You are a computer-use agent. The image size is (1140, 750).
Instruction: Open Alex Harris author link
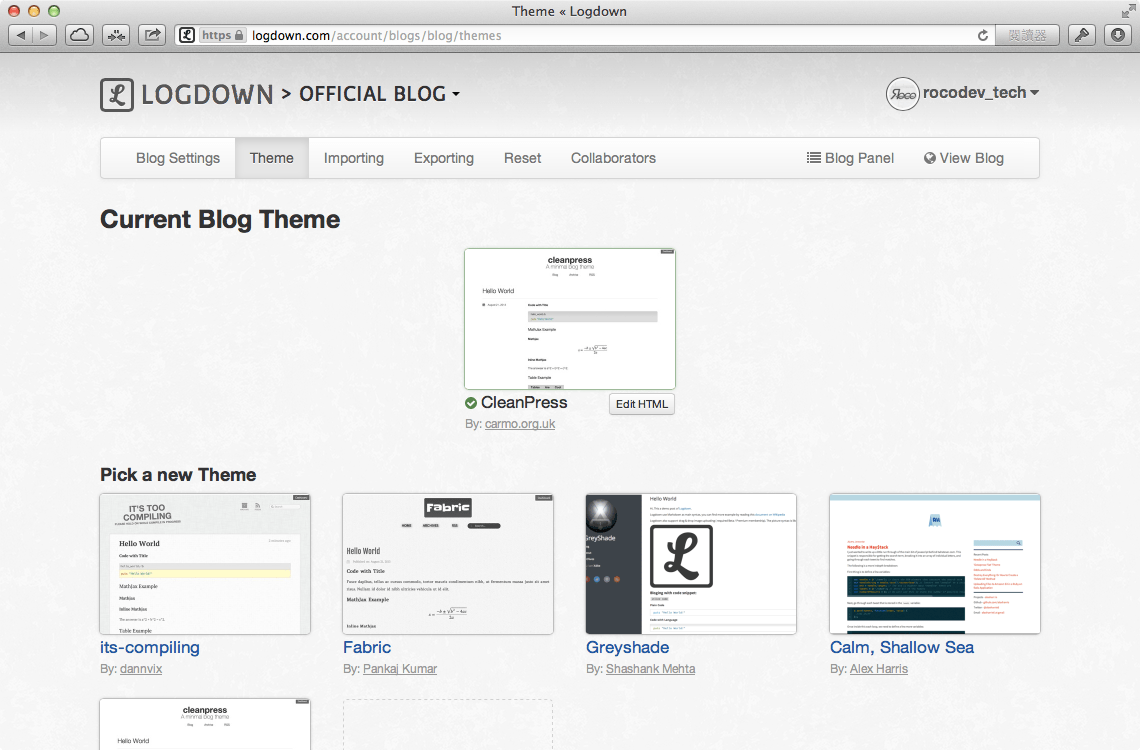click(879, 669)
